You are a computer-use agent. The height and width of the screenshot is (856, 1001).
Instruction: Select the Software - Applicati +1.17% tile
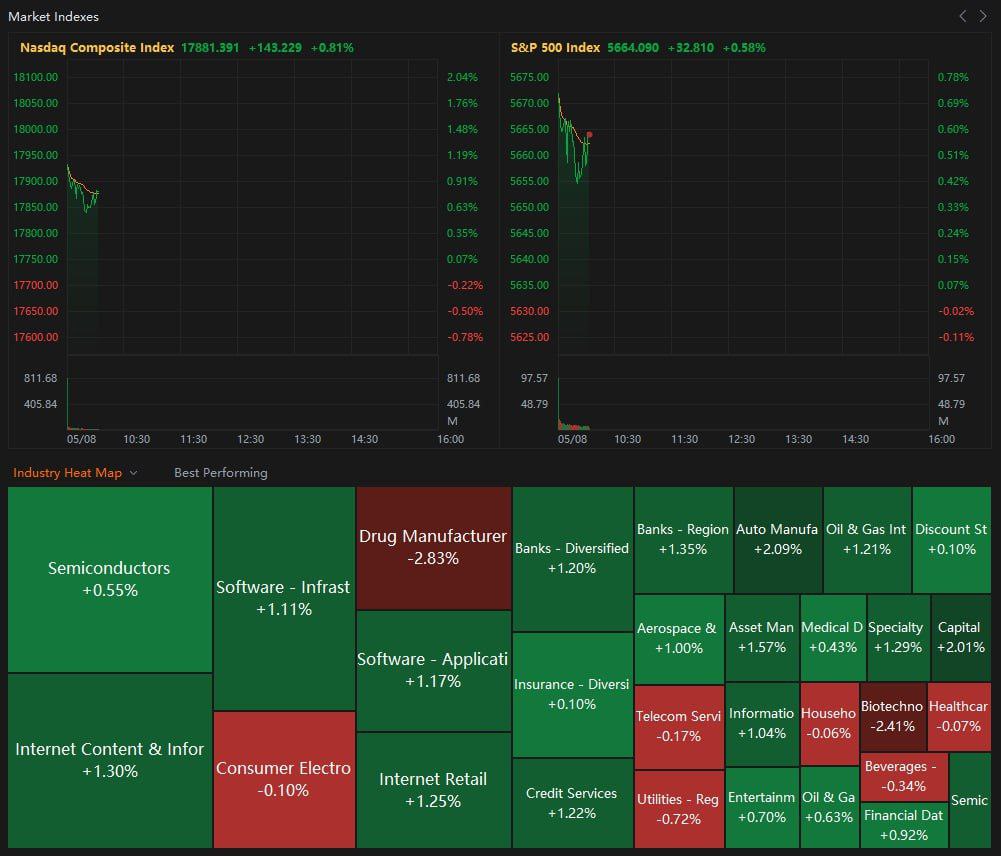tap(433, 670)
